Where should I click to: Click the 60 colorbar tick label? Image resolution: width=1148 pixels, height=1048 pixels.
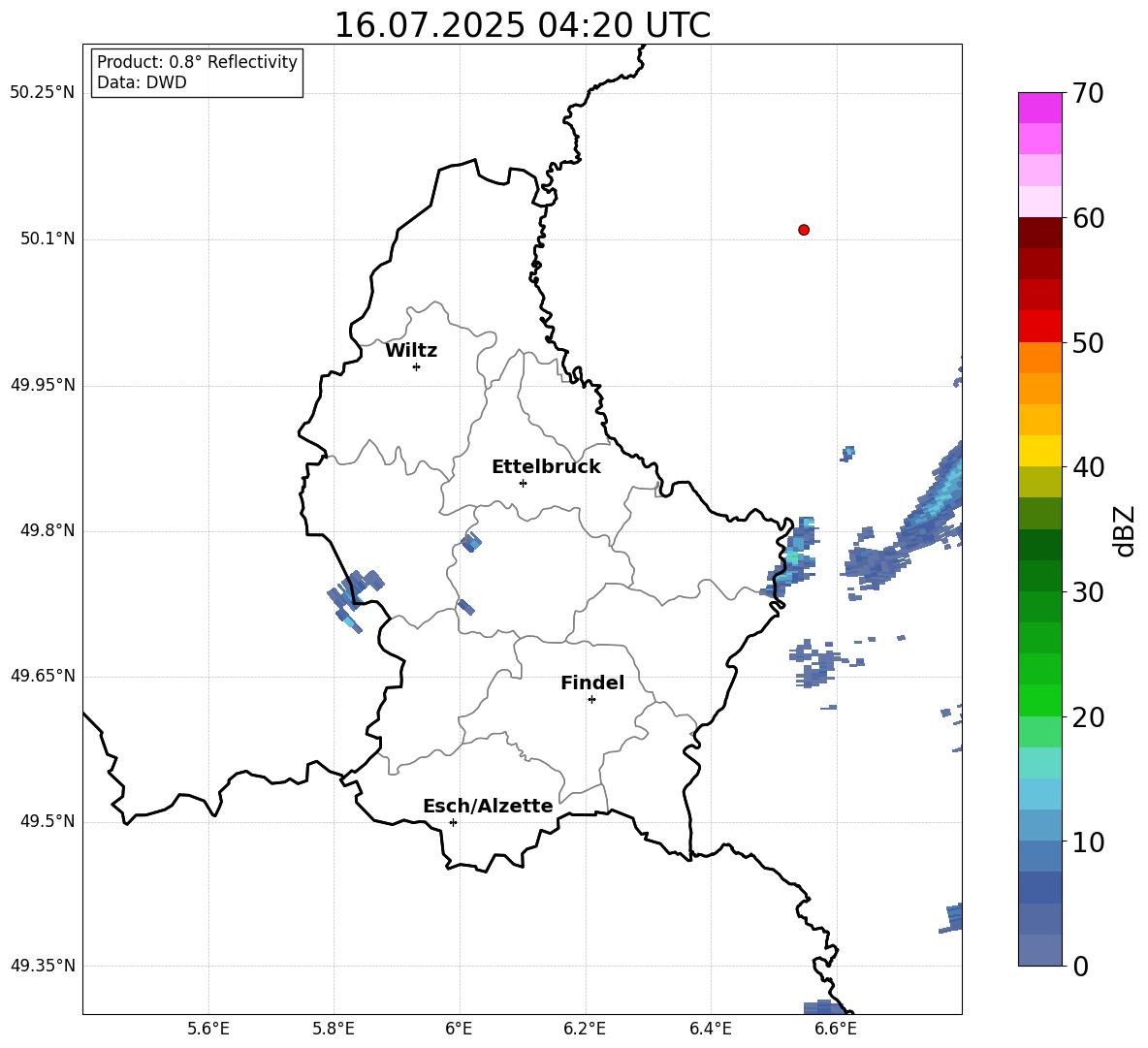click(x=1088, y=218)
